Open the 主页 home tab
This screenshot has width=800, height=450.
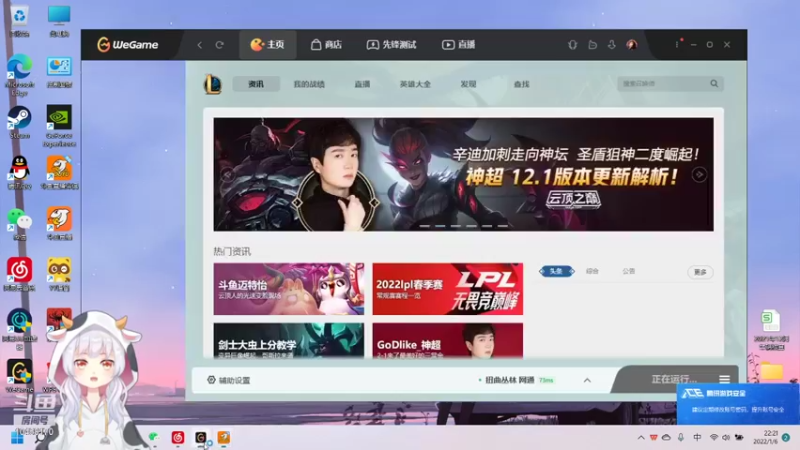pos(267,45)
